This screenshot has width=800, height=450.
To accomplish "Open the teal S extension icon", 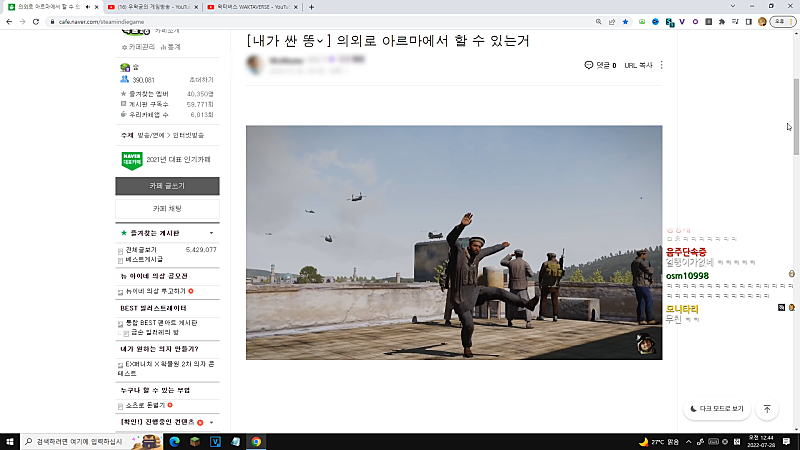I will click(669, 22).
